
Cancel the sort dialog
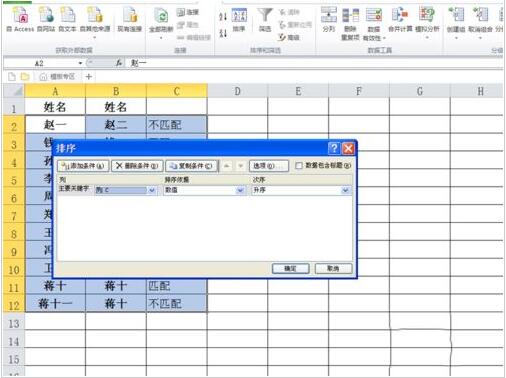[333, 268]
